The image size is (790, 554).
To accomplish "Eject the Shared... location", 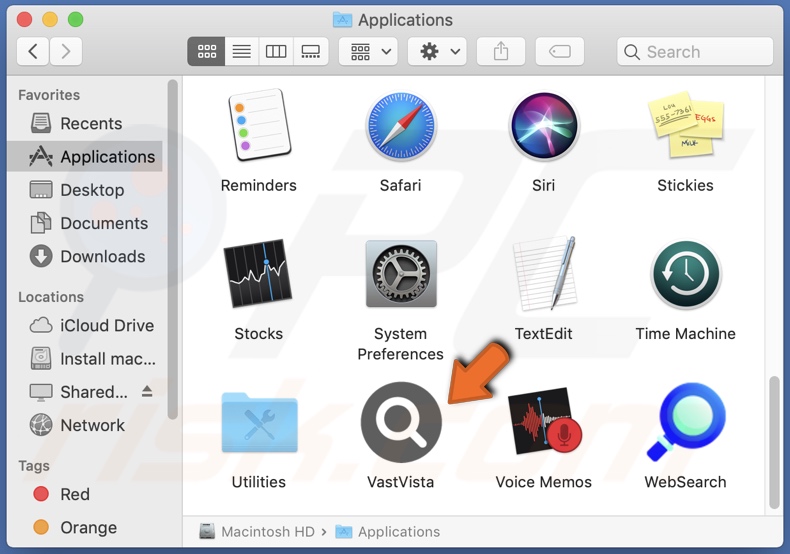I will click(x=147, y=391).
